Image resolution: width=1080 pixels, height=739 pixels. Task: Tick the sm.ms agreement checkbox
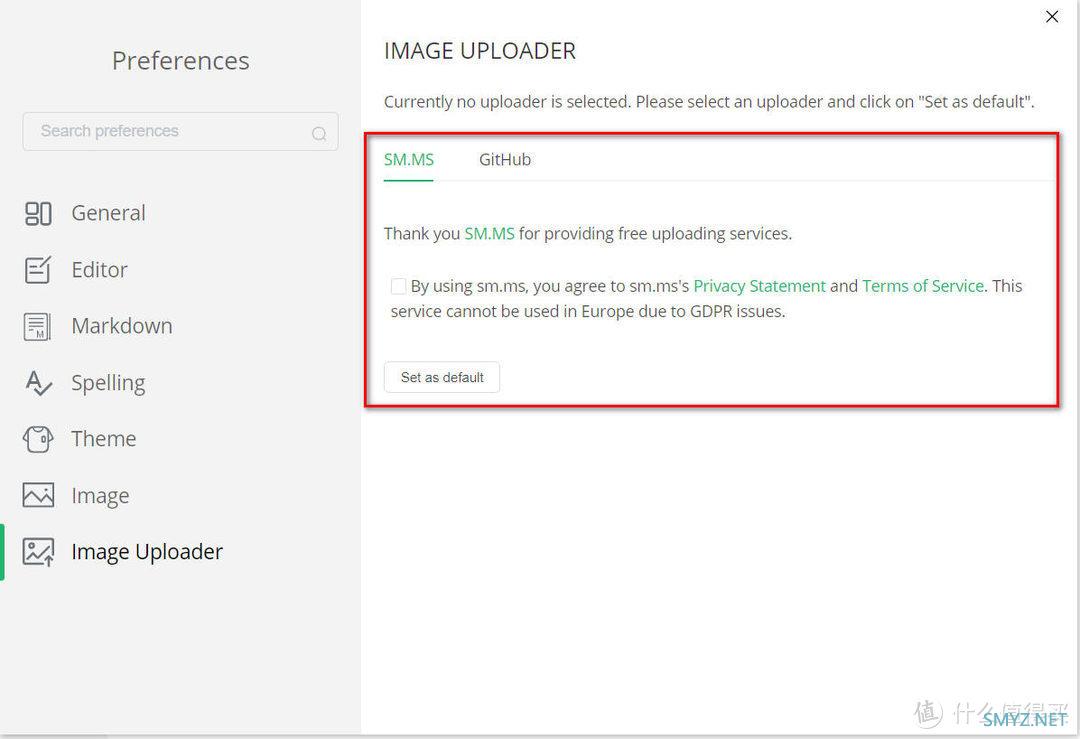[x=398, y=286]
